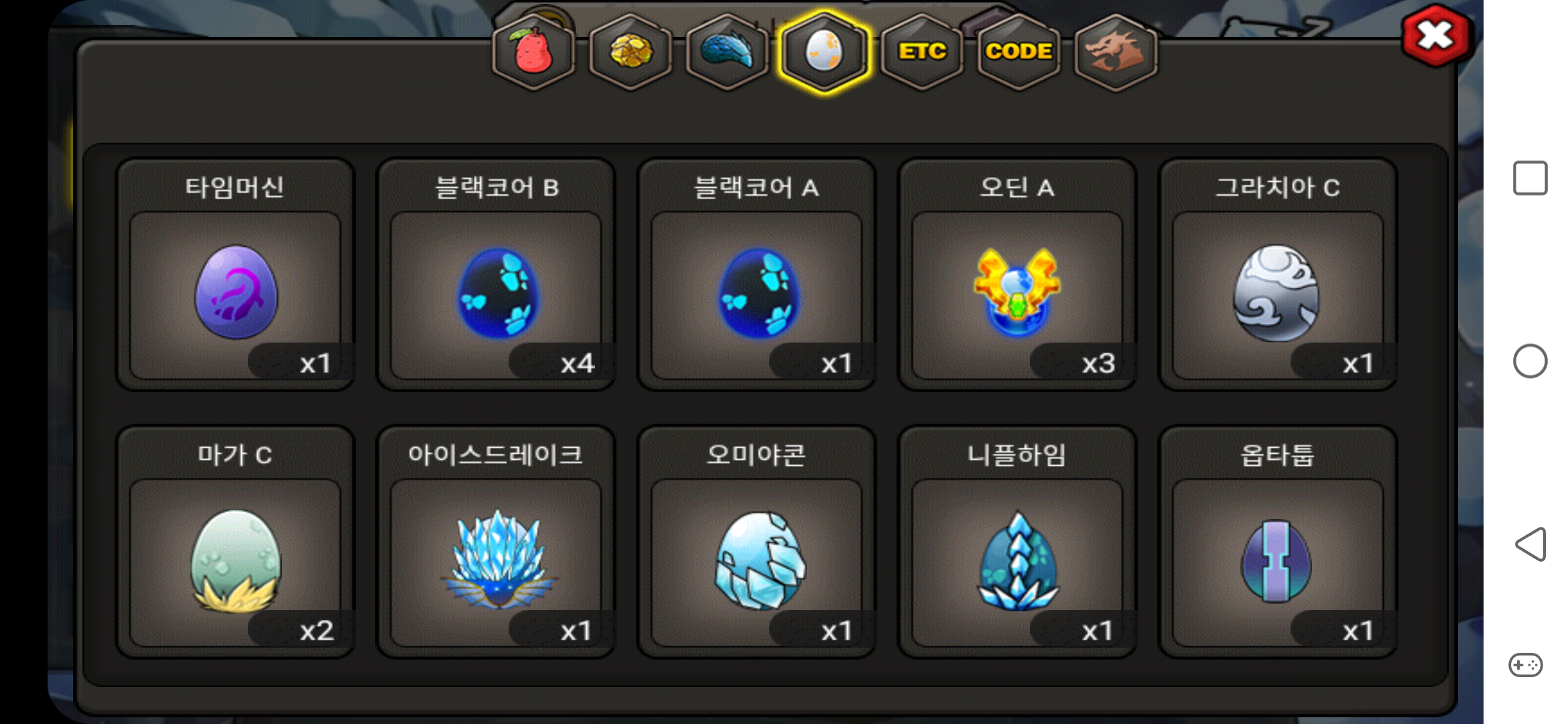Switch to the brown dragon head tab
The height and width of the screenshot is (724, 1568).
[x=1116, y=52]
